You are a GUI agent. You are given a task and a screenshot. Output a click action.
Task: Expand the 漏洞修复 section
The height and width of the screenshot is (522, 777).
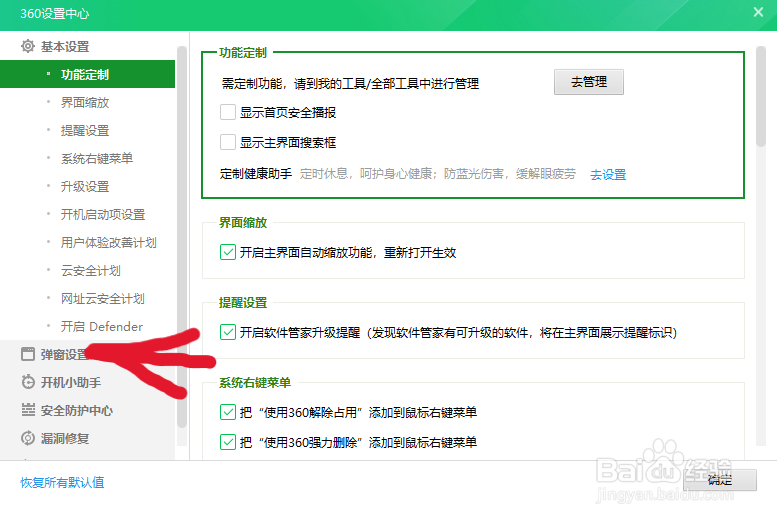click(65, 438)
